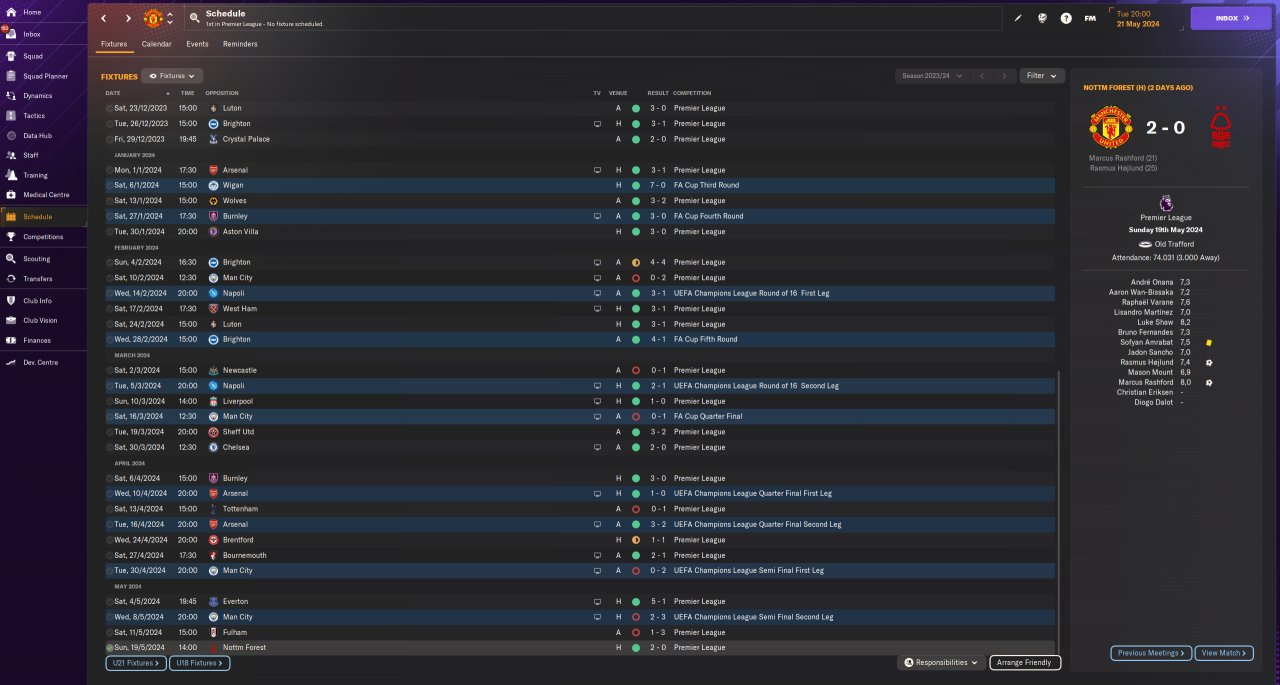
Task: Click the Liverpool crest in the fixtures list
Action: coord(213,401)
